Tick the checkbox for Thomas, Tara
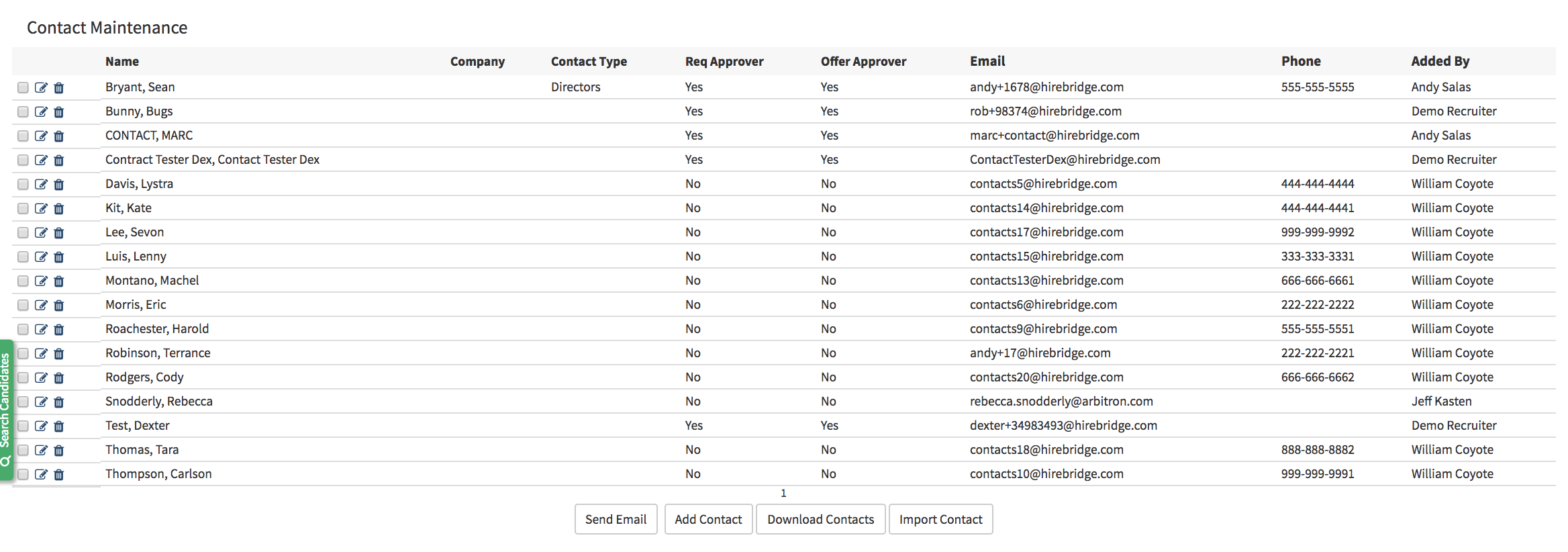 (x=23, y=451)
